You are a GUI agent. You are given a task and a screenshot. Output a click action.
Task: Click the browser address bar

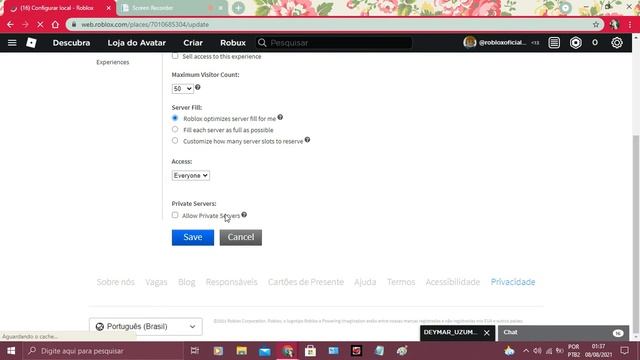[x=335, y=24]
